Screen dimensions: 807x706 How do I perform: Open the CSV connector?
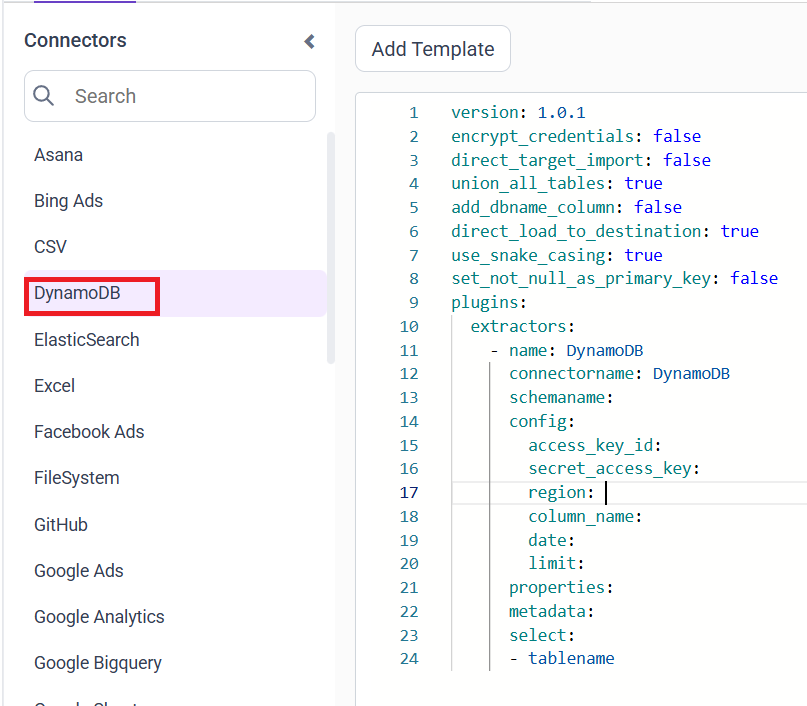coord(50,246)
